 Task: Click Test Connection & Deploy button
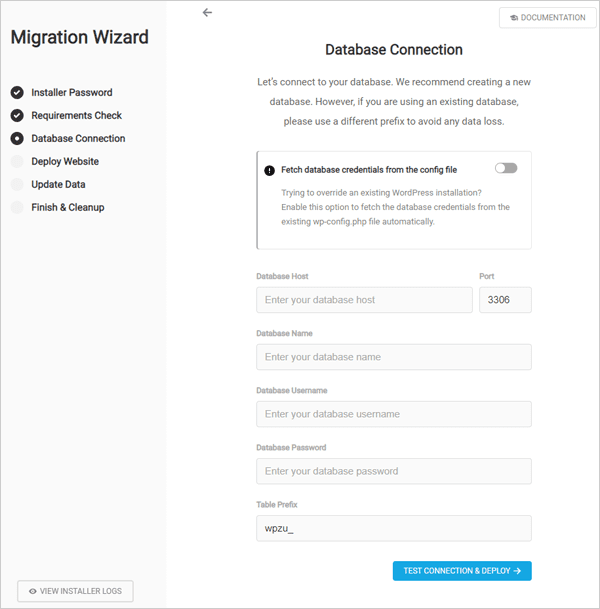[462, 571]
